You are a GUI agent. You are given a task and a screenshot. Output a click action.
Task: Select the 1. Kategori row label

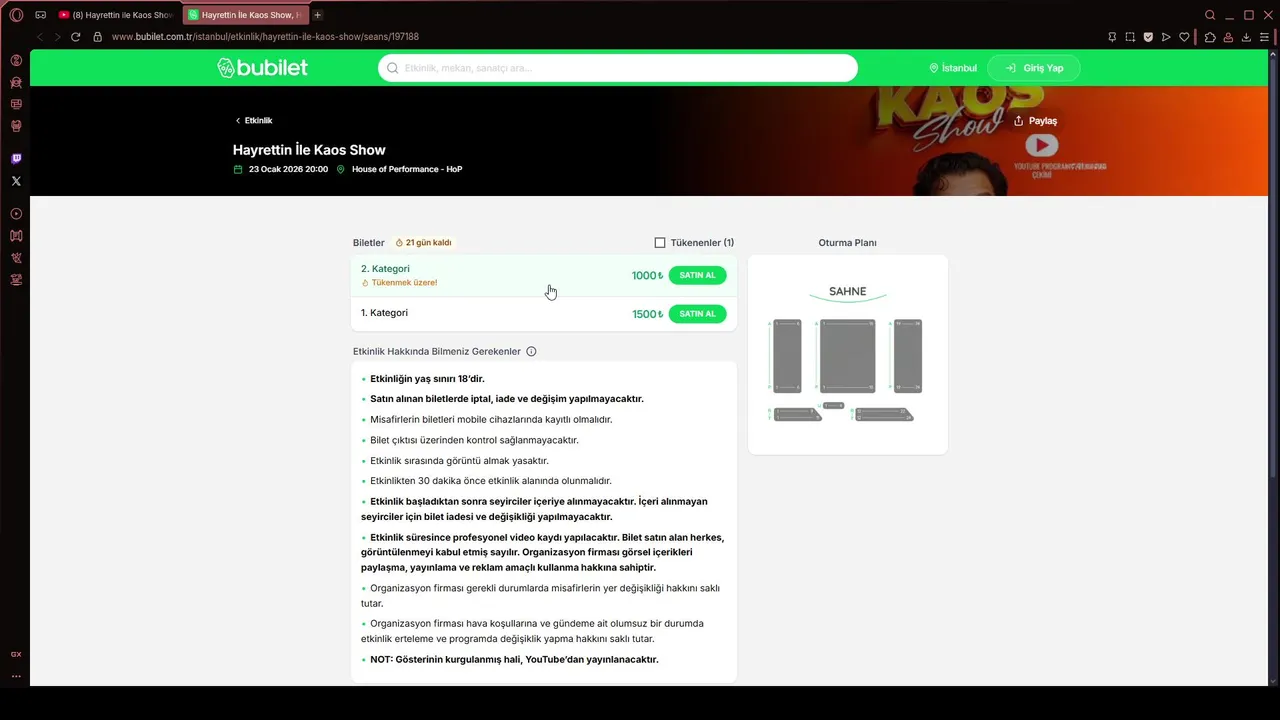pos(384,313)
